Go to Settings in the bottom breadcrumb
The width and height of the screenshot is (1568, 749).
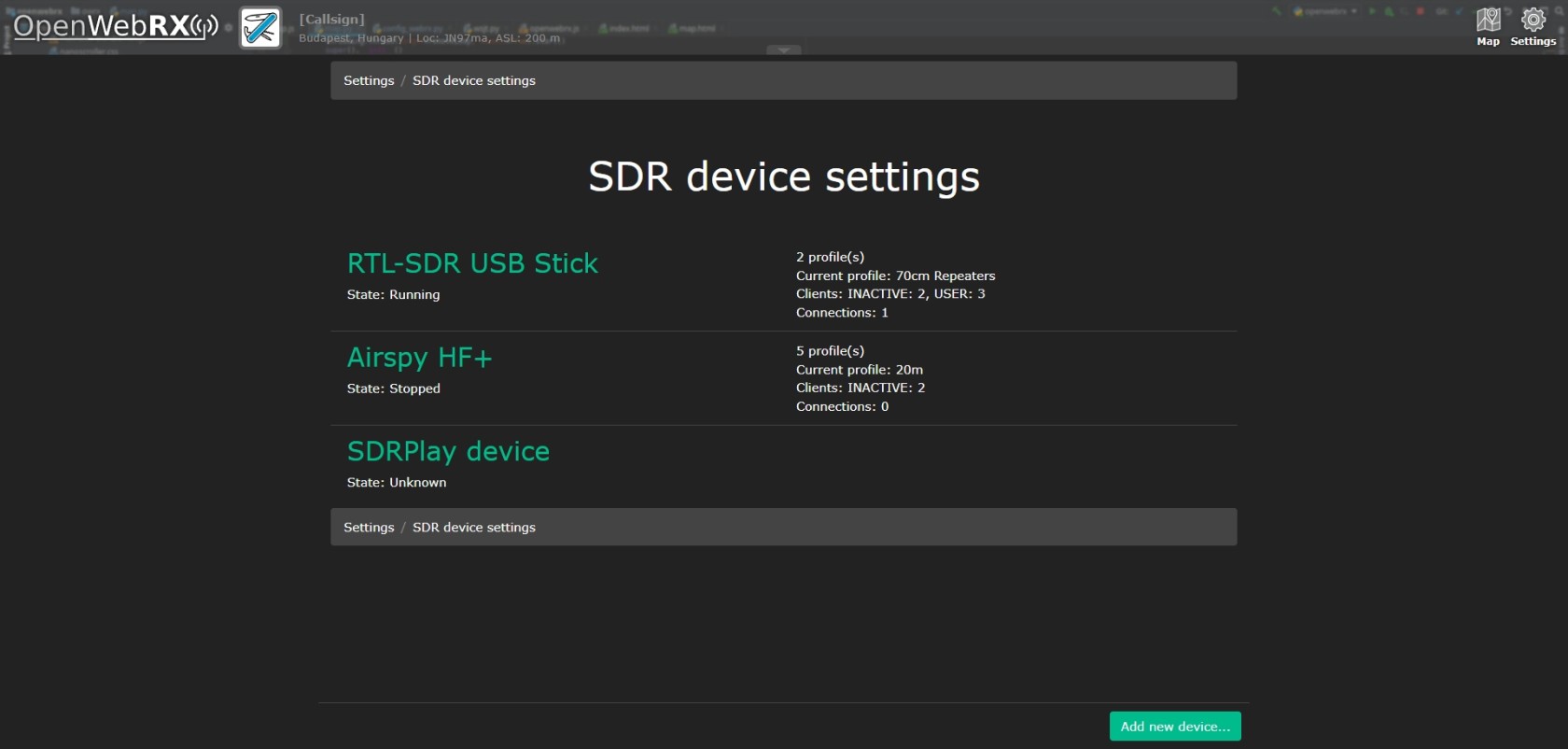pos(369,527)
